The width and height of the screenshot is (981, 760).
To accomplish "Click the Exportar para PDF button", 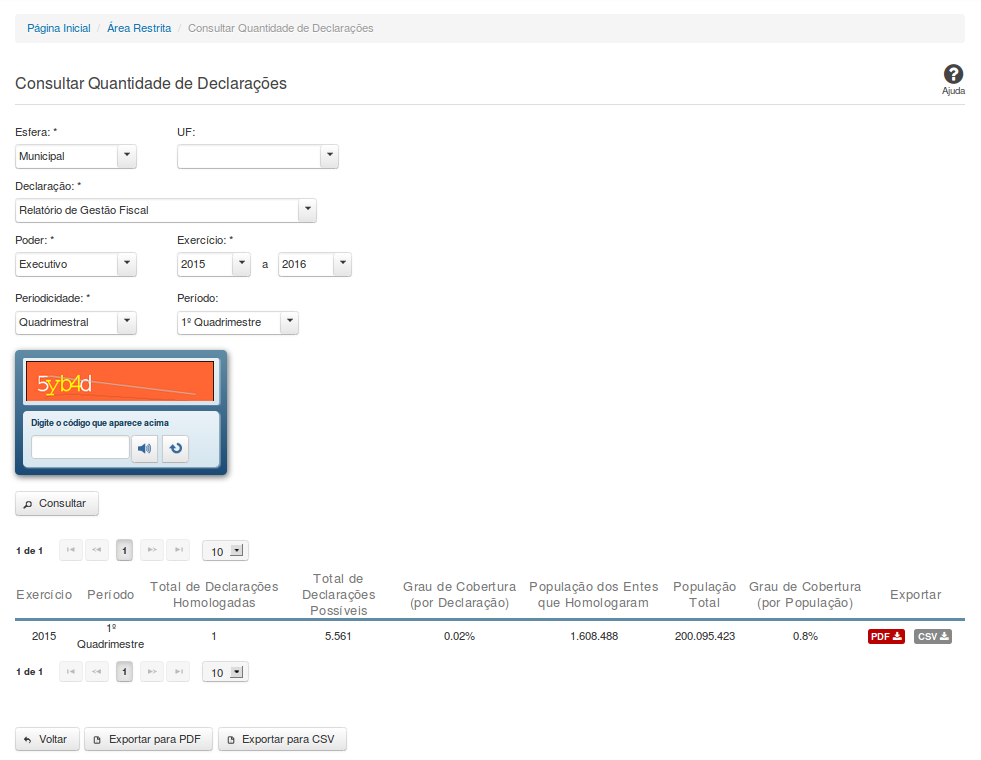I will (x=147, y=740).
